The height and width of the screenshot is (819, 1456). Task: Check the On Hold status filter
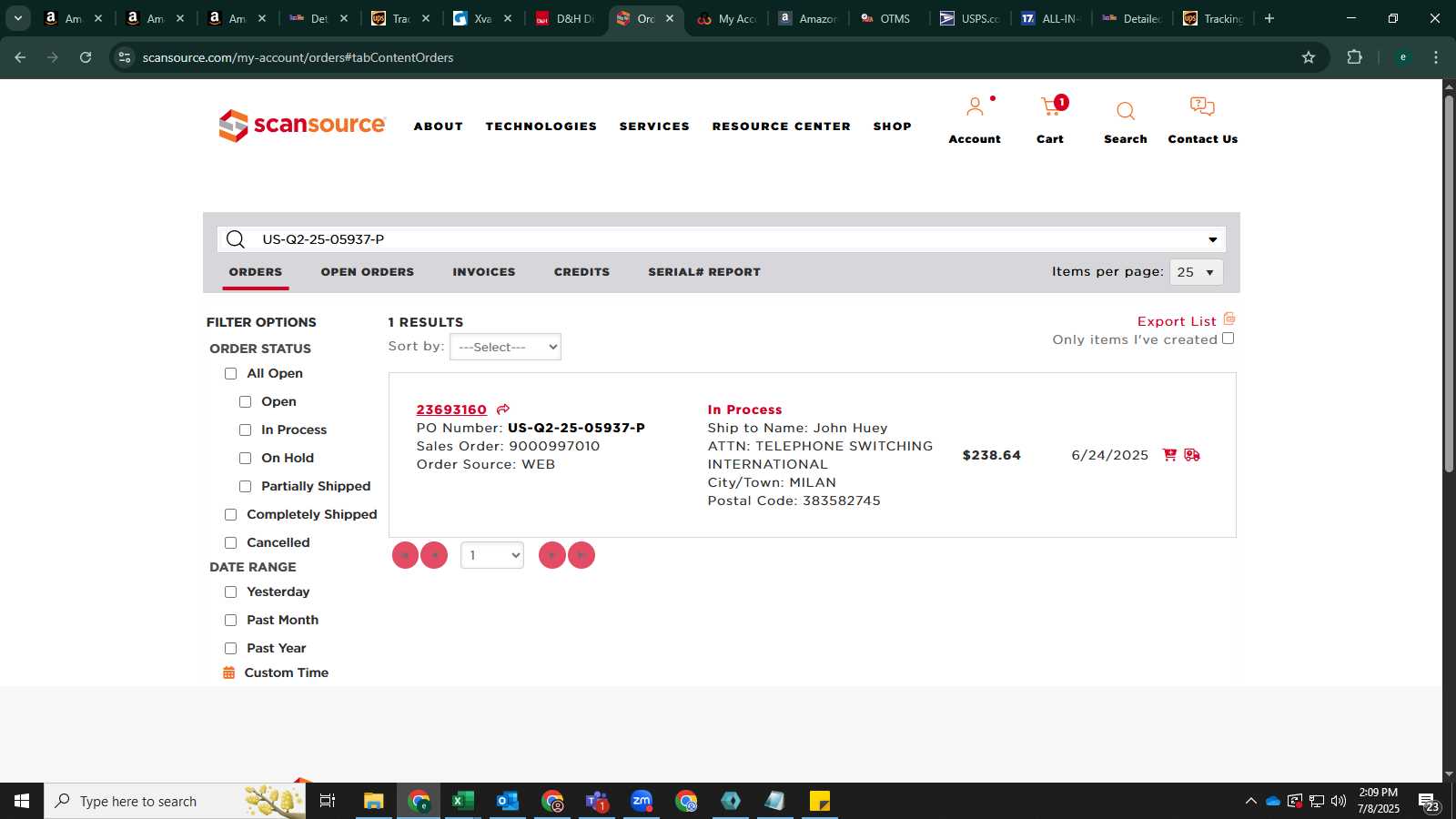(x=246, y=459)
